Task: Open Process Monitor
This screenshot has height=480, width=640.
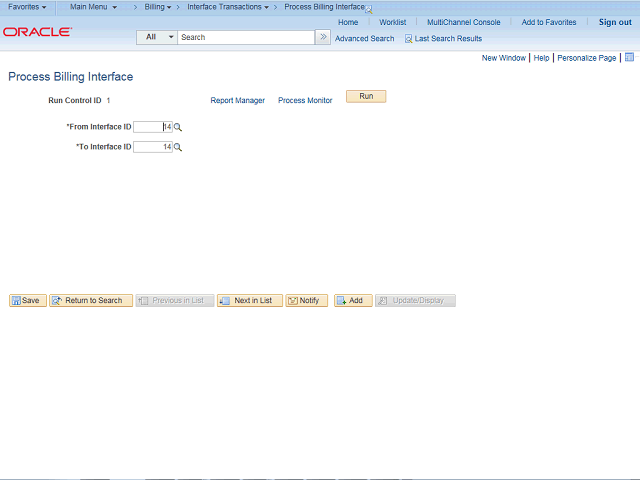Action: 305,100
